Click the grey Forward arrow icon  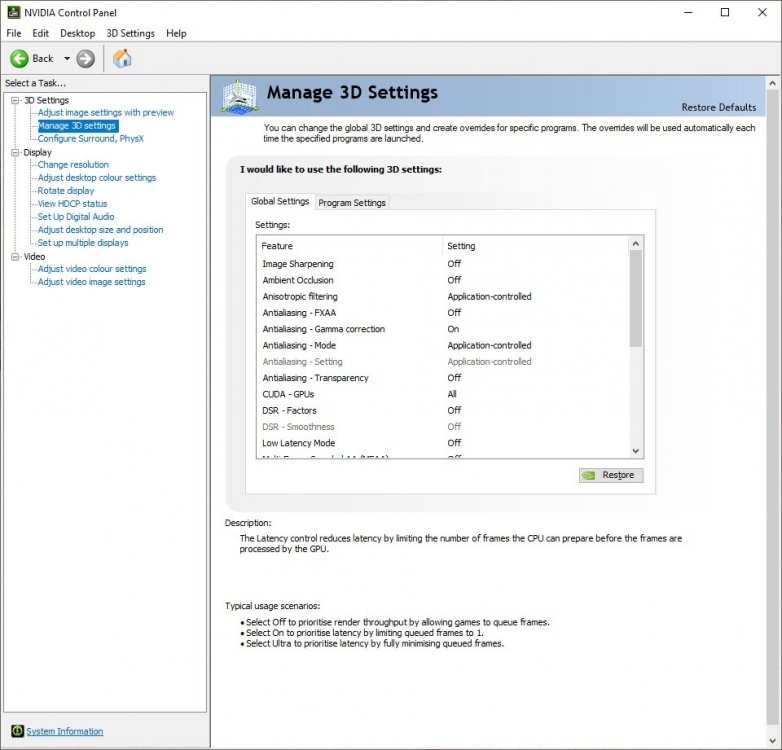coord(86,59)
